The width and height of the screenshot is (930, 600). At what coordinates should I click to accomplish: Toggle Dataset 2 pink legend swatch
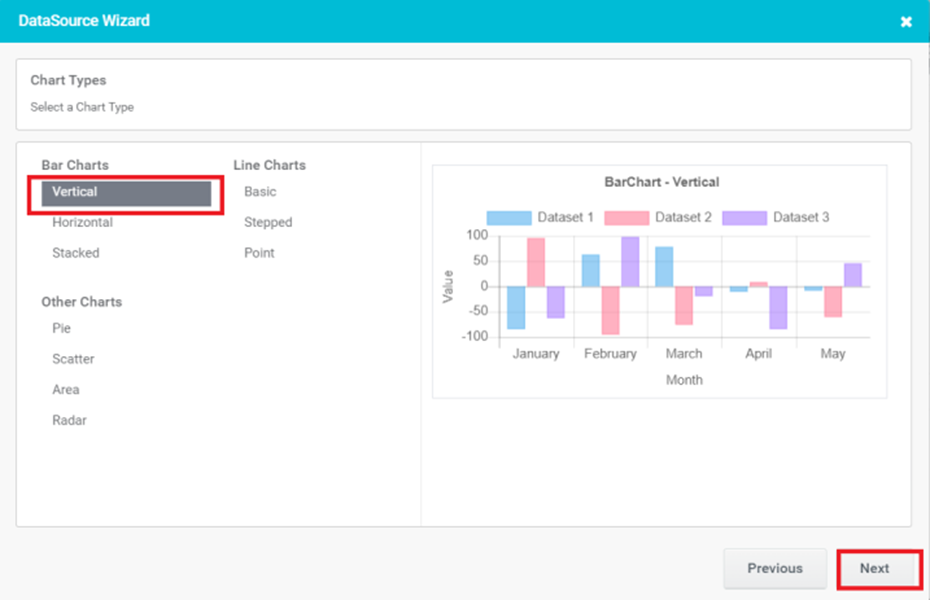point(626,218)
